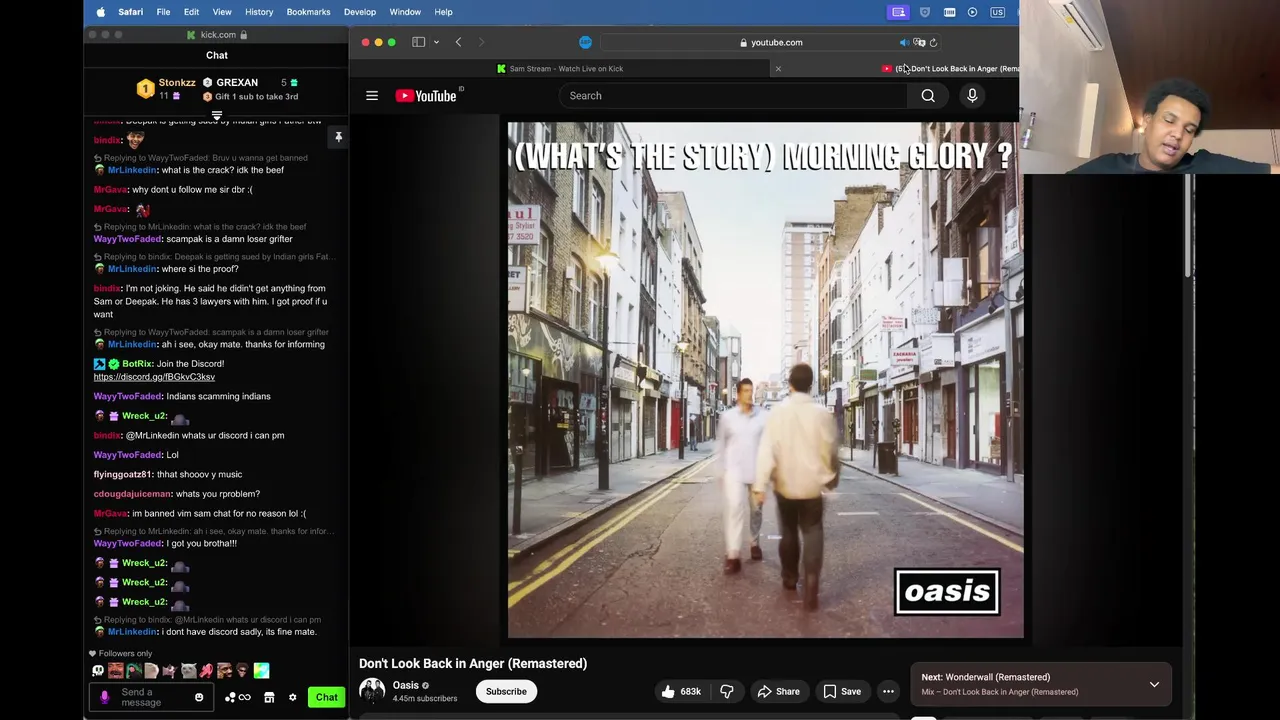The image size is (1280, 720).
Task: Open the Bookmarks menu
Action: pyautogui.click(x=308, y=12)
